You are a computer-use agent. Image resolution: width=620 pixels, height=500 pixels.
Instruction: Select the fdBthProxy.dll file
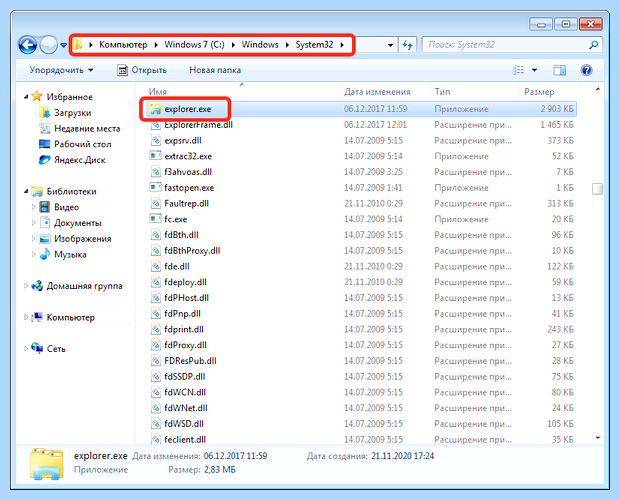click(x=361, y=251)
